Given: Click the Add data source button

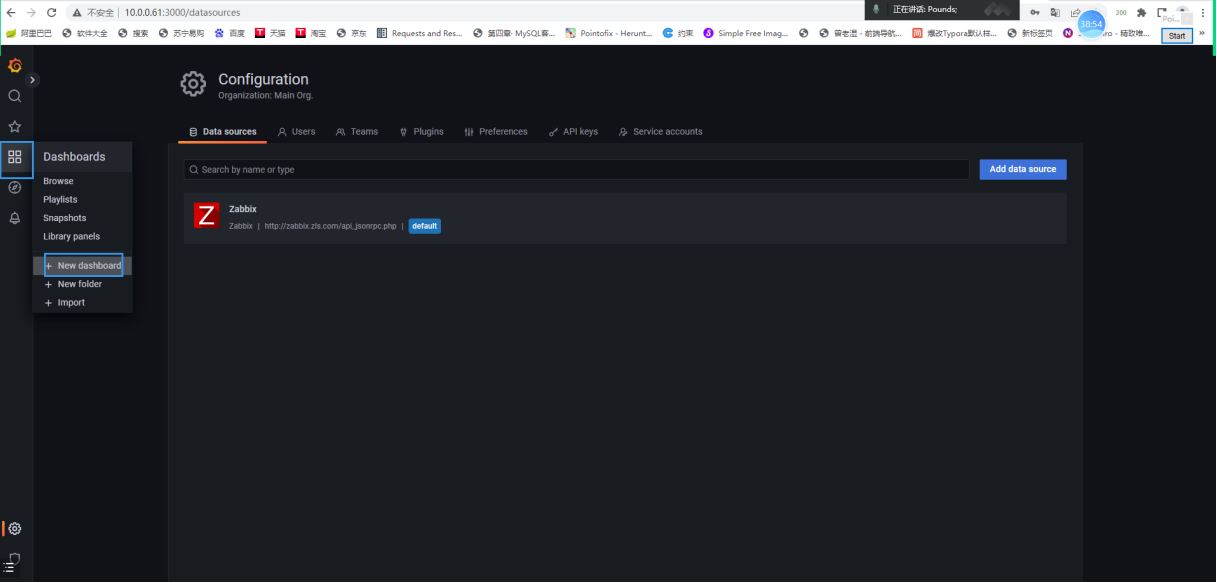Looking at the screenshot, I should [x=1023, y=170].
